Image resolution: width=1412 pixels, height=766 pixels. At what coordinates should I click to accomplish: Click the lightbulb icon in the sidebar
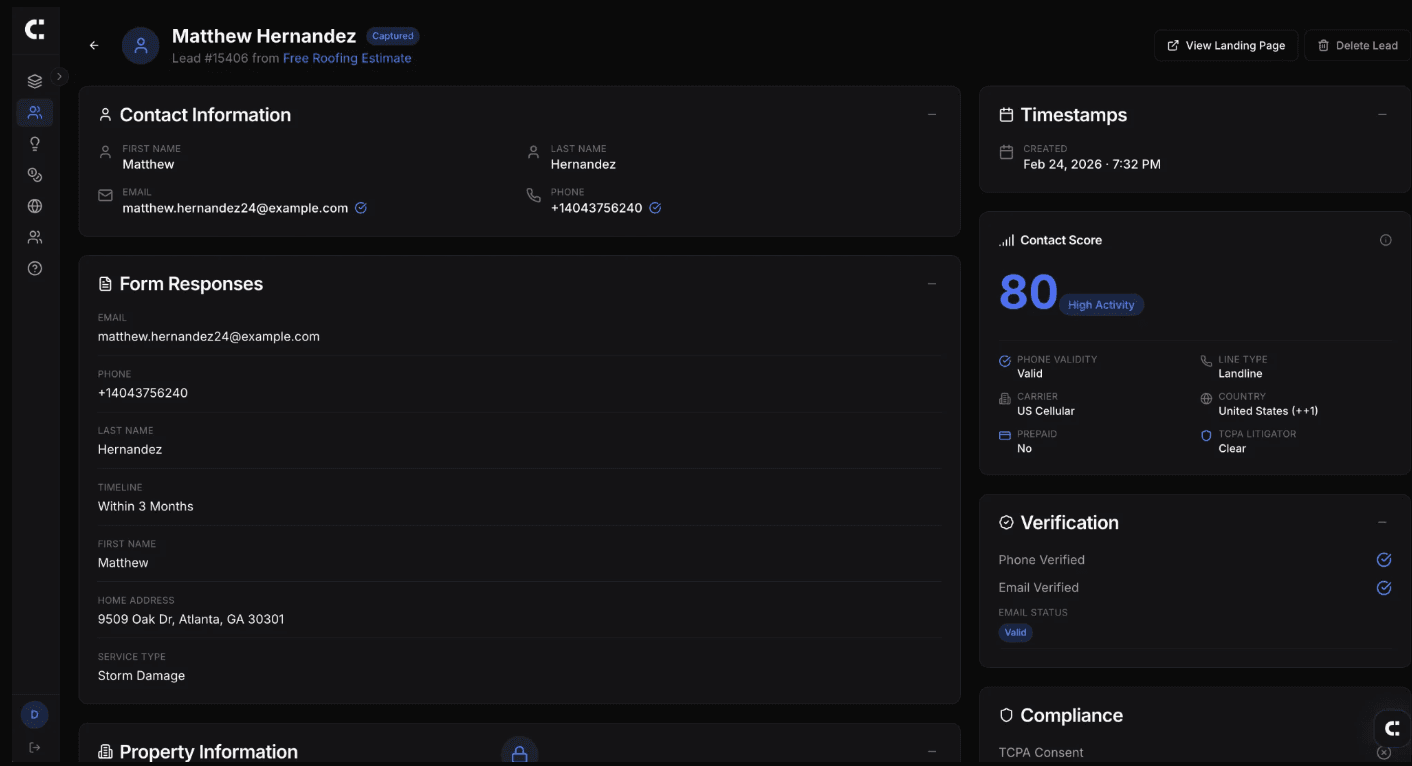click(34, 143)
